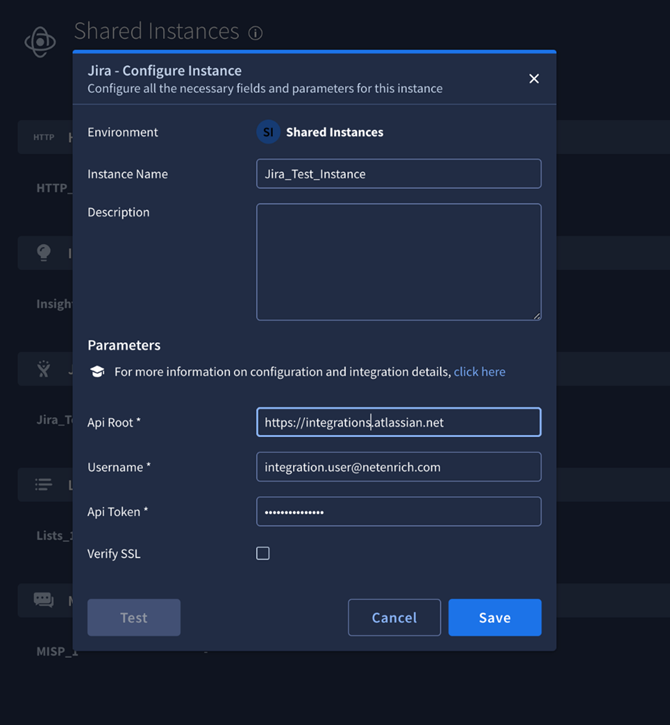Screen dimensions: 670x725
Task: Click the Lists icon behind dialog
Action: point(43,485)
